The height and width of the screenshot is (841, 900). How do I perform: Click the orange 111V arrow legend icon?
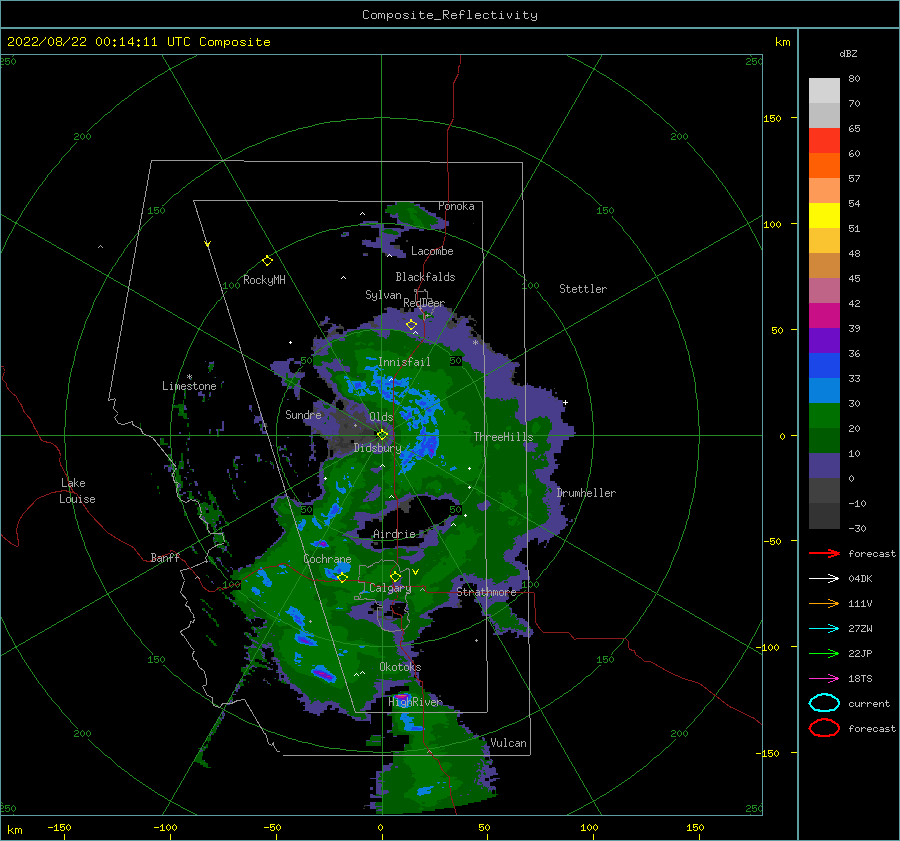(824, 603)
